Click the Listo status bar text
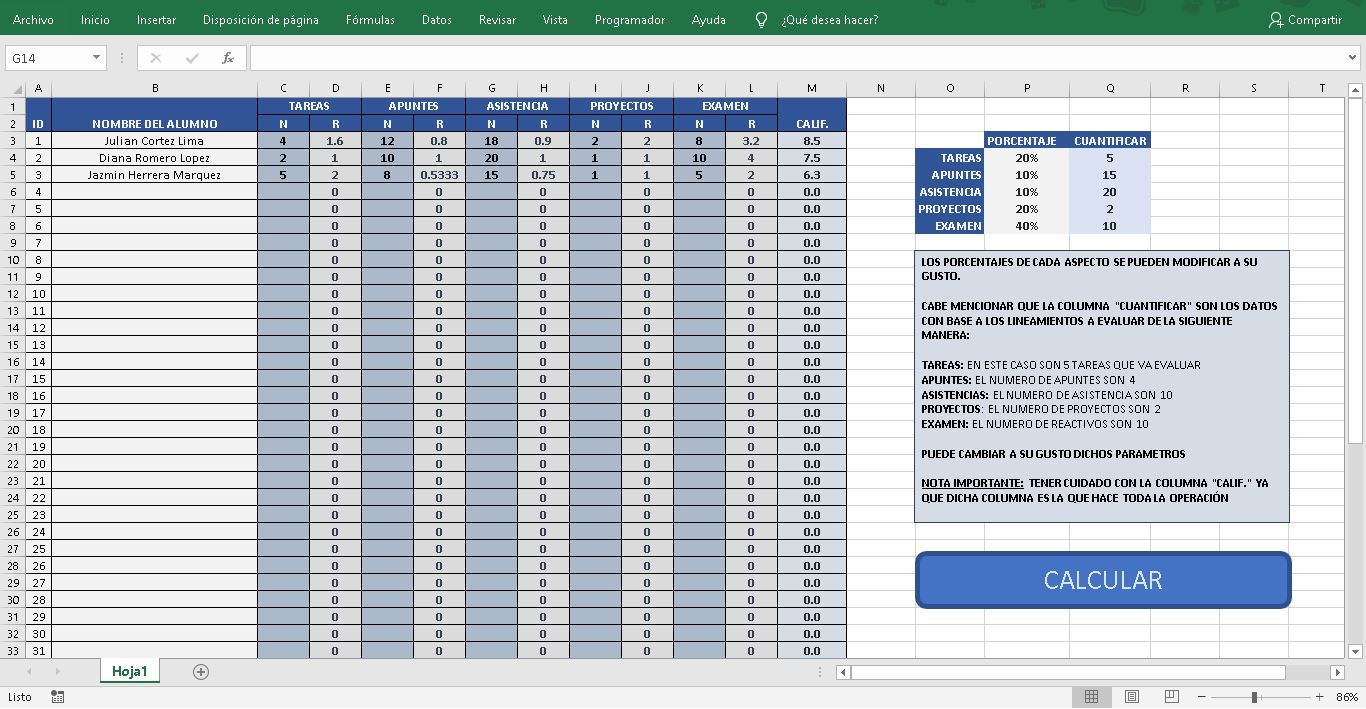The height and width of the screenshot is (709, 1366). 20,697
